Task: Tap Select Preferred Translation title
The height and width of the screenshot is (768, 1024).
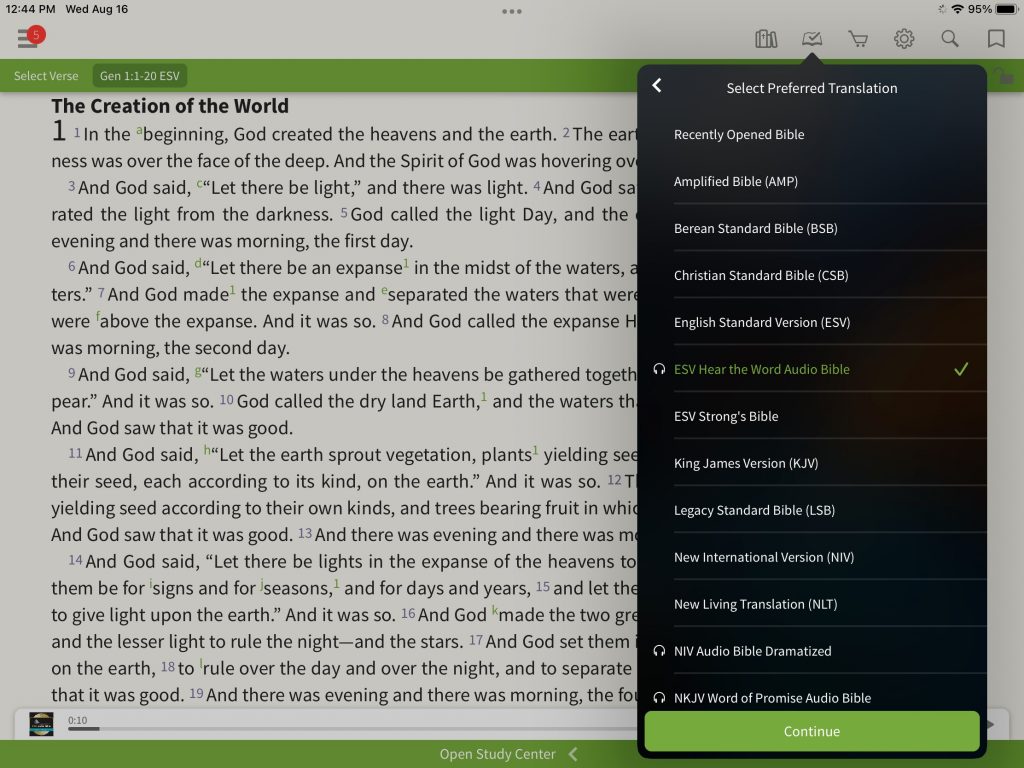Action: tap(812, 88)
